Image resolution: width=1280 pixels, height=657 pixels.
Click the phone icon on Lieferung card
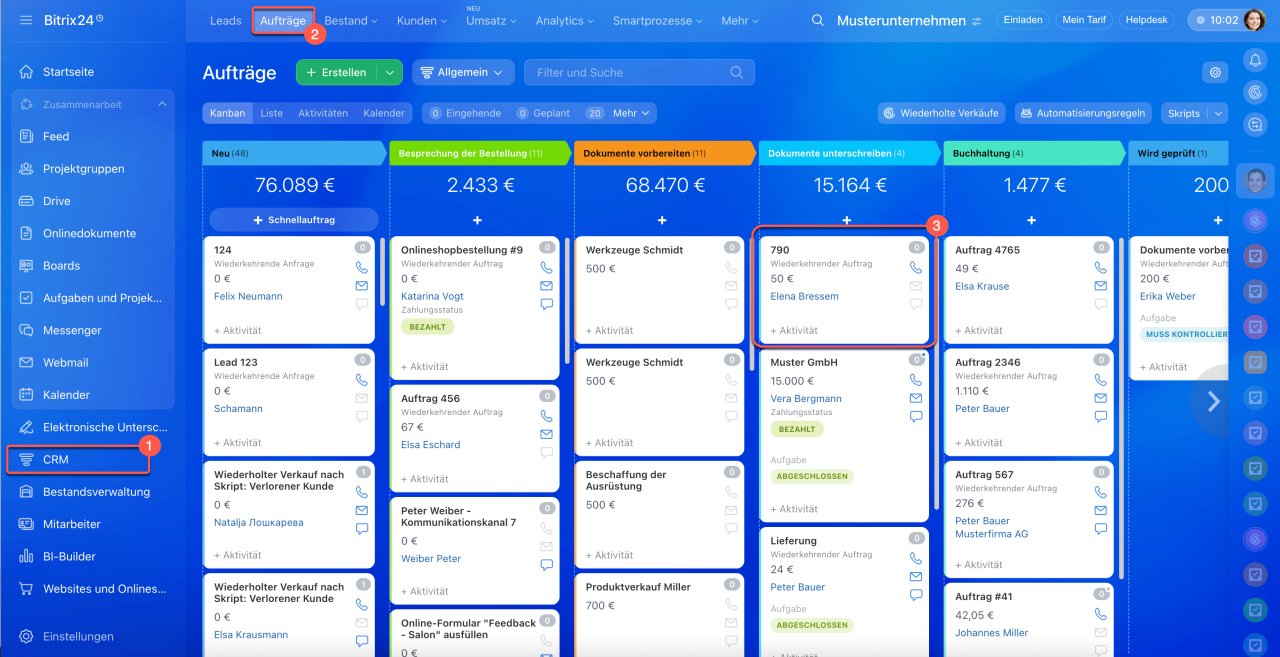916,558
